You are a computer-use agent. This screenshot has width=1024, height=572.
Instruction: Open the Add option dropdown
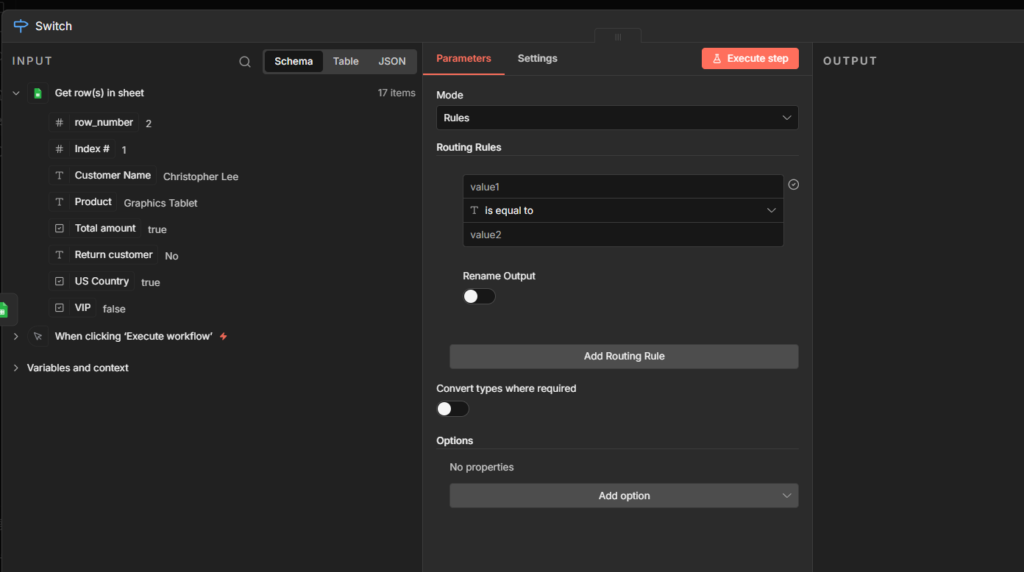(624, 496)
